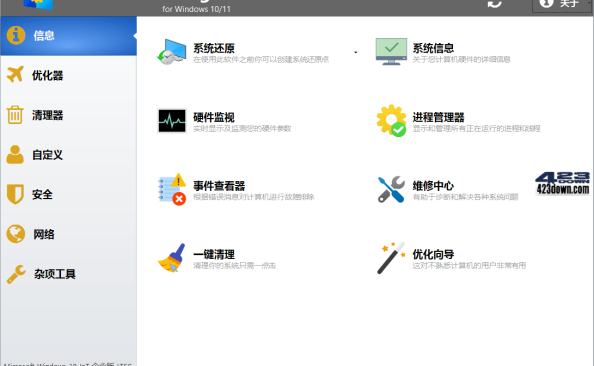This screenshot has width=594, height=366.
Task: Start 一键清理 via its title
Action: click(214, 254)
